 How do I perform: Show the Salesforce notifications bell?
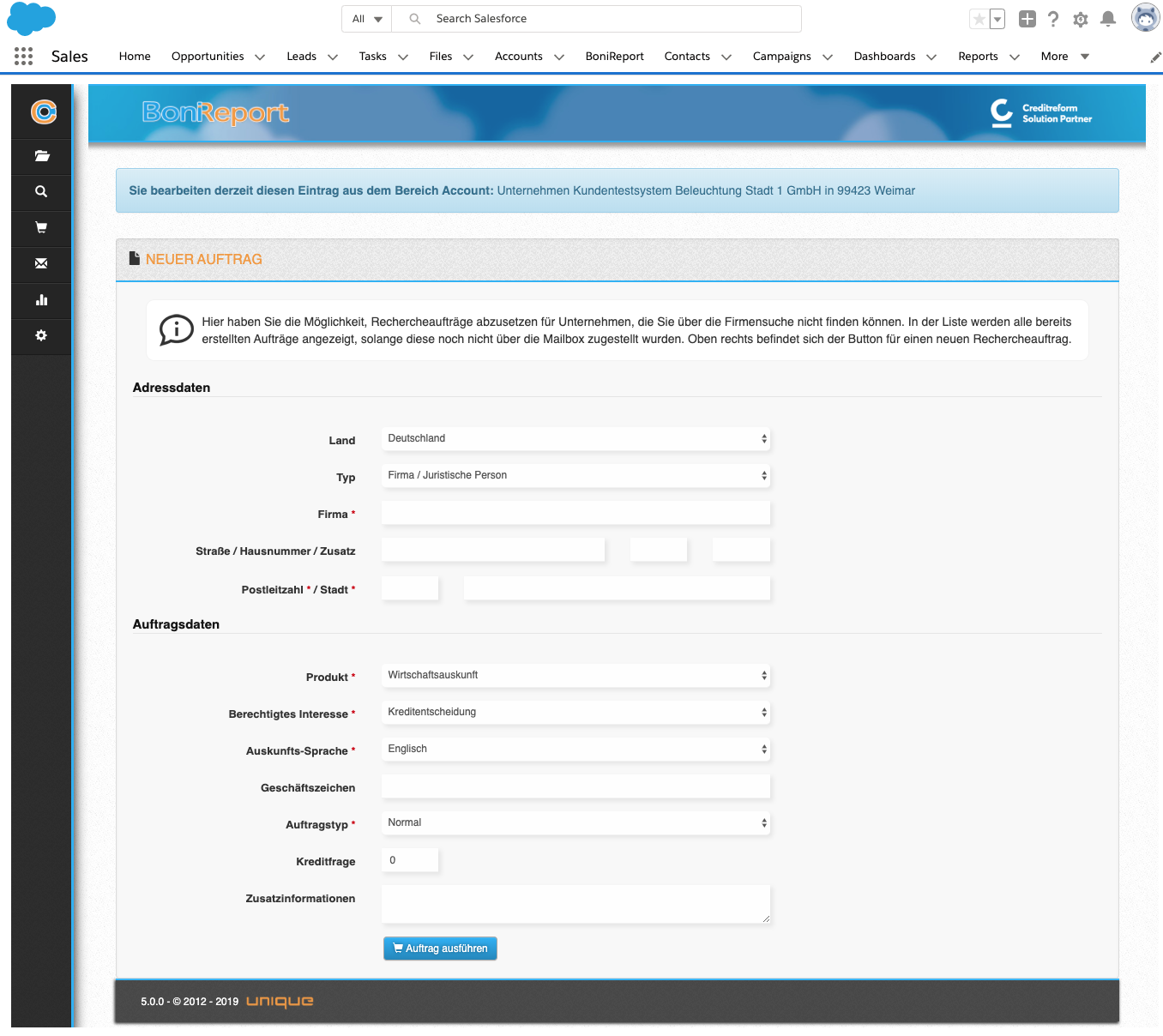[1108, 19]
